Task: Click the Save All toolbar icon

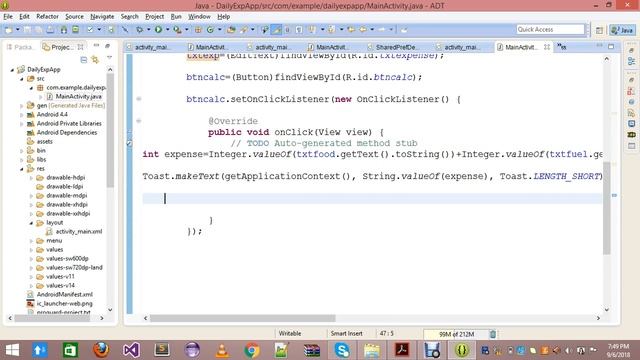Action: [x=38, y=29]
